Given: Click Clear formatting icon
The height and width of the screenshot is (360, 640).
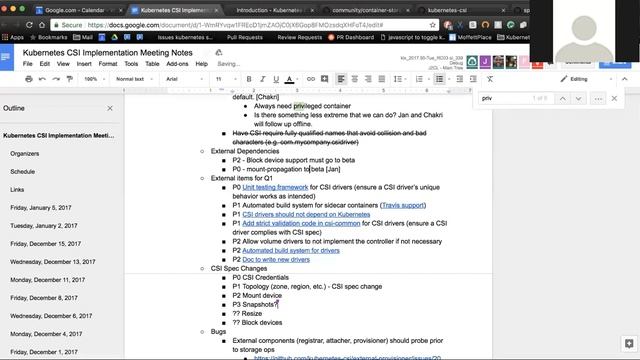Looking at the screenshot, I should [490, 79].
